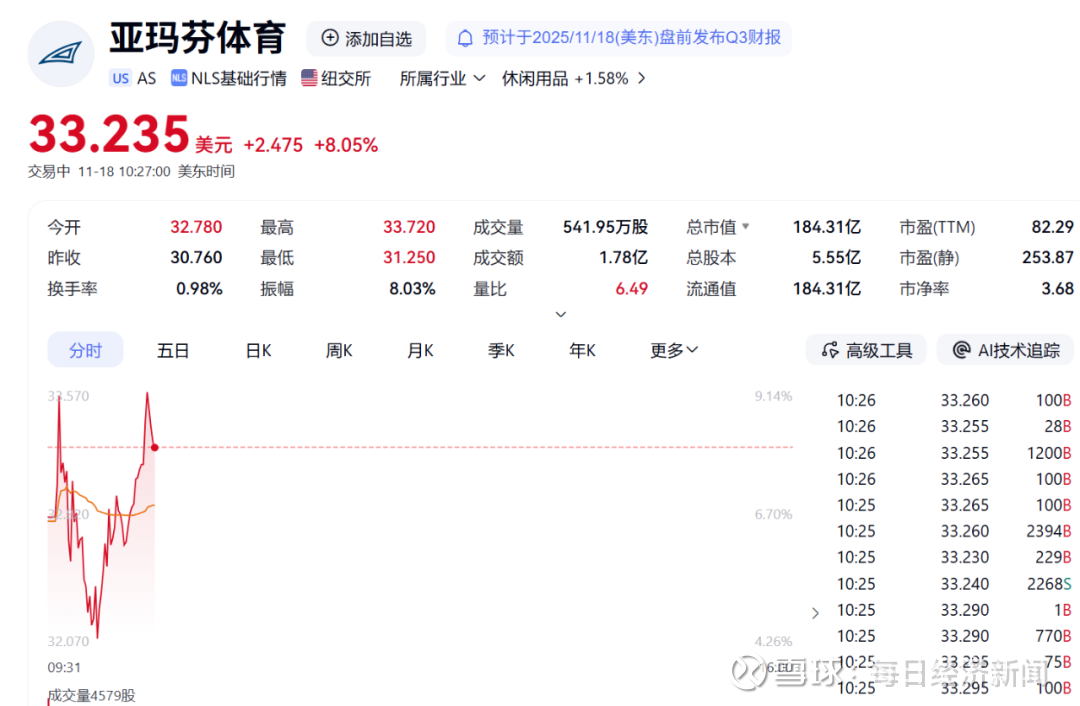Click the trade row with 28B volume
Screen dimensions: 1080x706
click(x=954, y=426)
